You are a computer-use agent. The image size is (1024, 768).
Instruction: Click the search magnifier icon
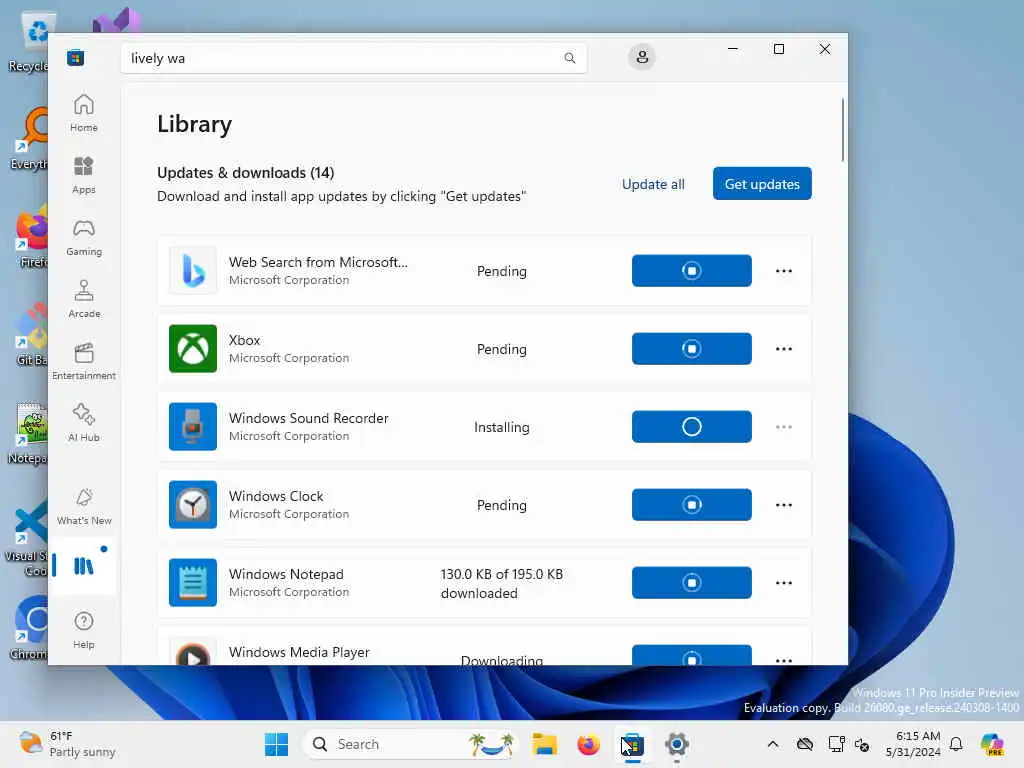569,58
